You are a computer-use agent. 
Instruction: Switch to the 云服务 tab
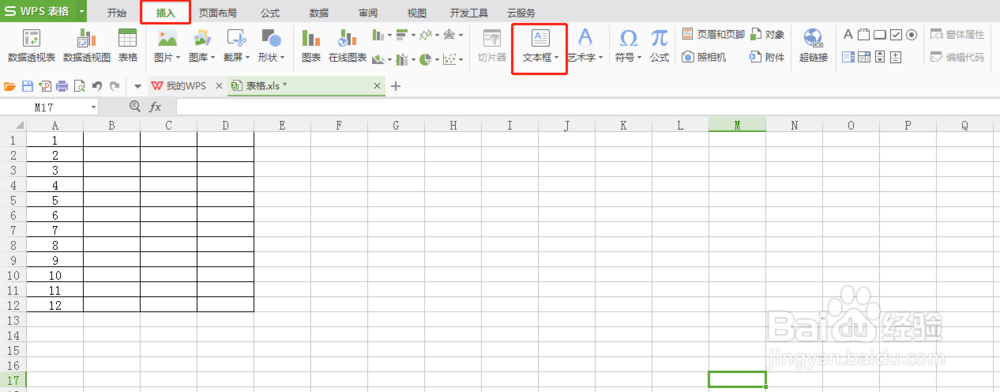(x=521, y=13)
